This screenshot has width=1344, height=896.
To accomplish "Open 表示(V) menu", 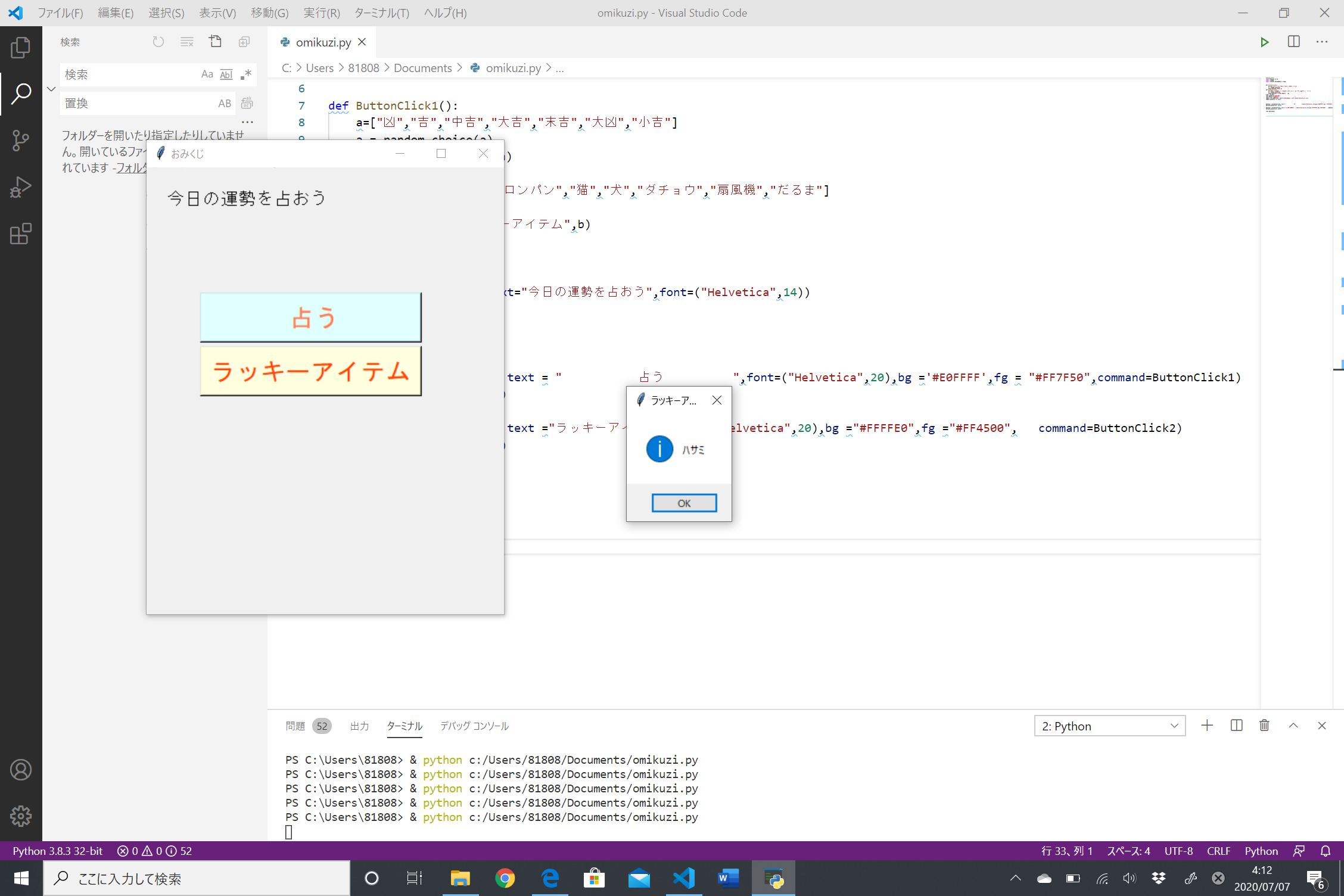I will pyautogui.click(x=217, y=13).
